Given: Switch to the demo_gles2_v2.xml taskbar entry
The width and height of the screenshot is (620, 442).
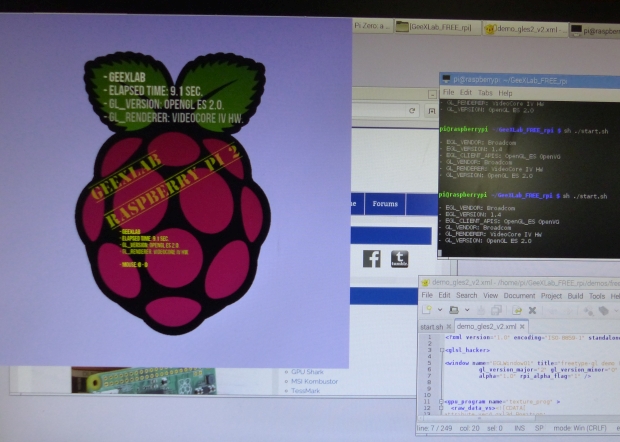Looking at the screenshot, I should click(x=525, y=29).
